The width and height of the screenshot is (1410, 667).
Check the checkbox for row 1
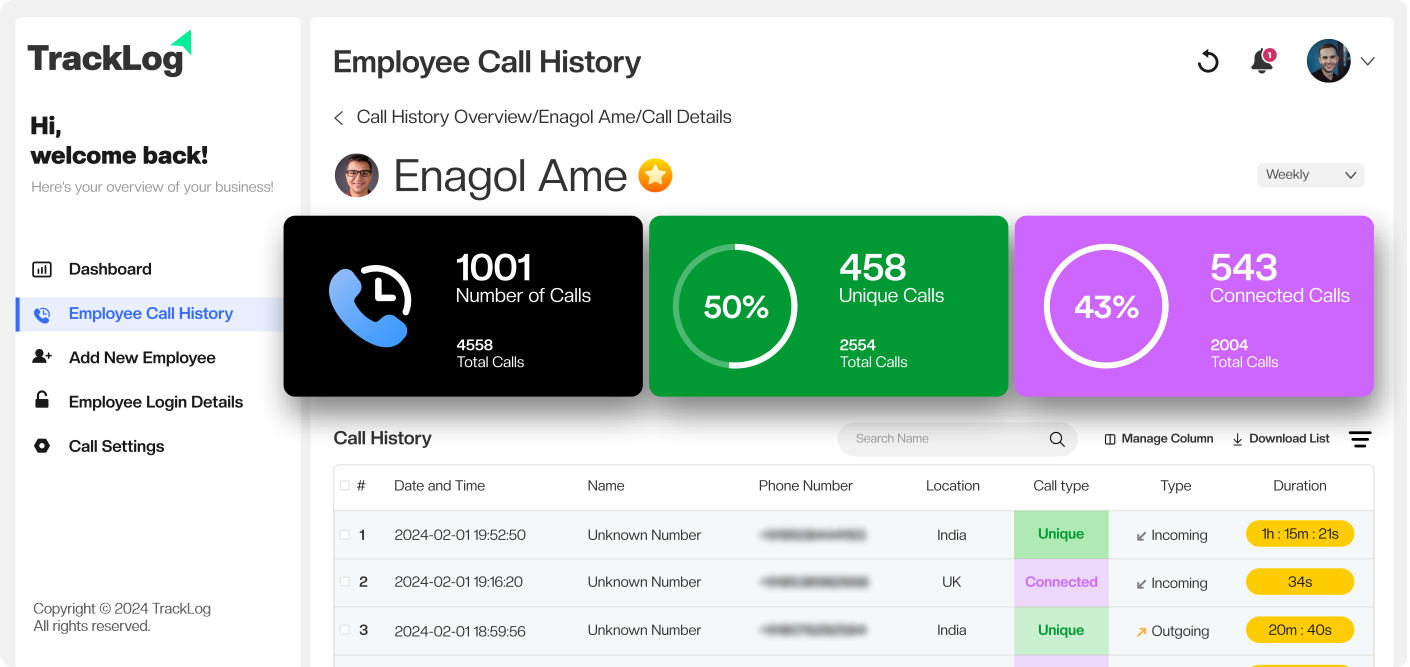pyautogui.click(x=345, y=535)
